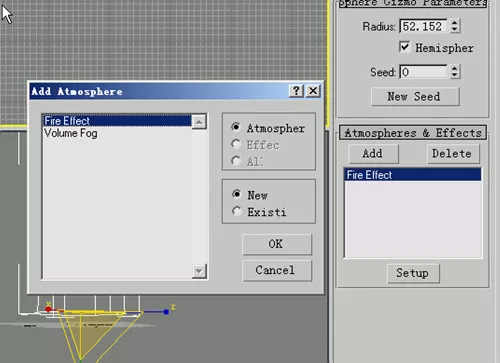Collapse the Atmospheres & Effects rollout
The height and width of the screenshot is (363, 500).
(x=413, y=133)
